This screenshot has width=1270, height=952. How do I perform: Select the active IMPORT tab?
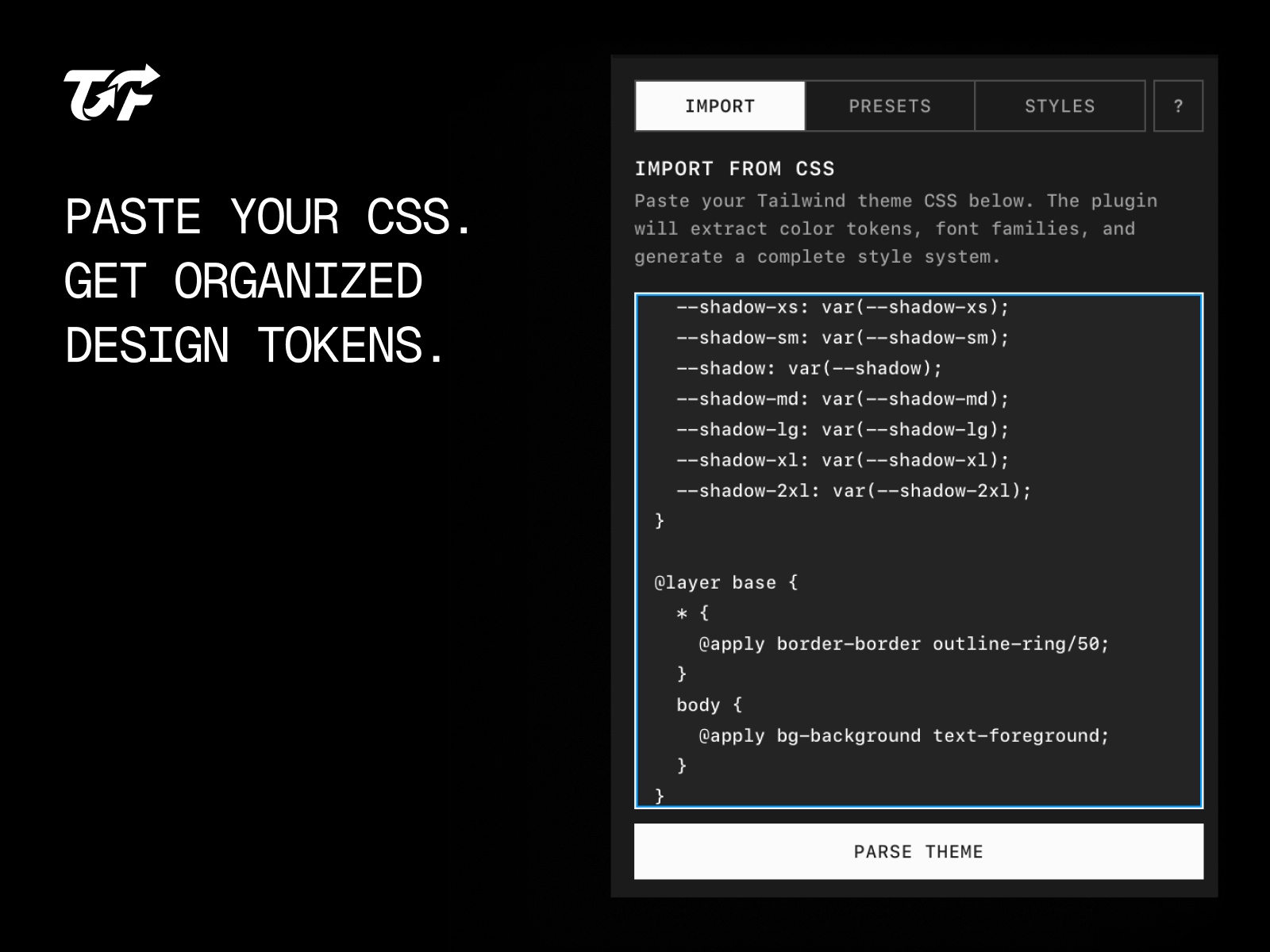(718, 106)
